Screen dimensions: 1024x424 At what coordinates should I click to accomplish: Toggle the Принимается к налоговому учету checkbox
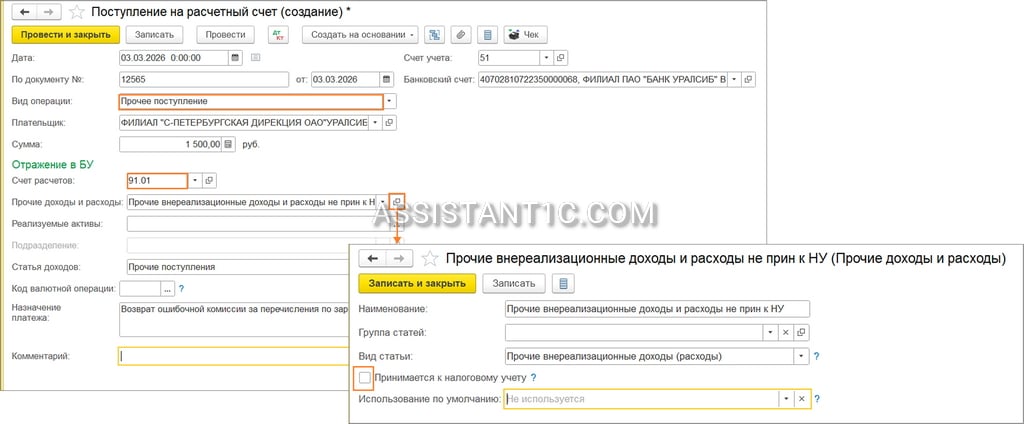pyautogui.click(x=364, y=378)
